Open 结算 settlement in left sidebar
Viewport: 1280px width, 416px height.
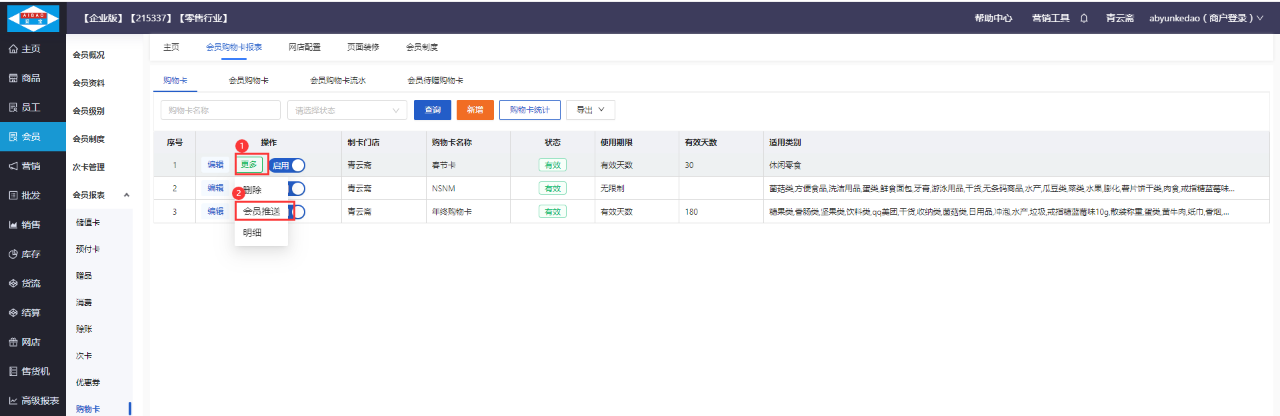click(25, 313)
